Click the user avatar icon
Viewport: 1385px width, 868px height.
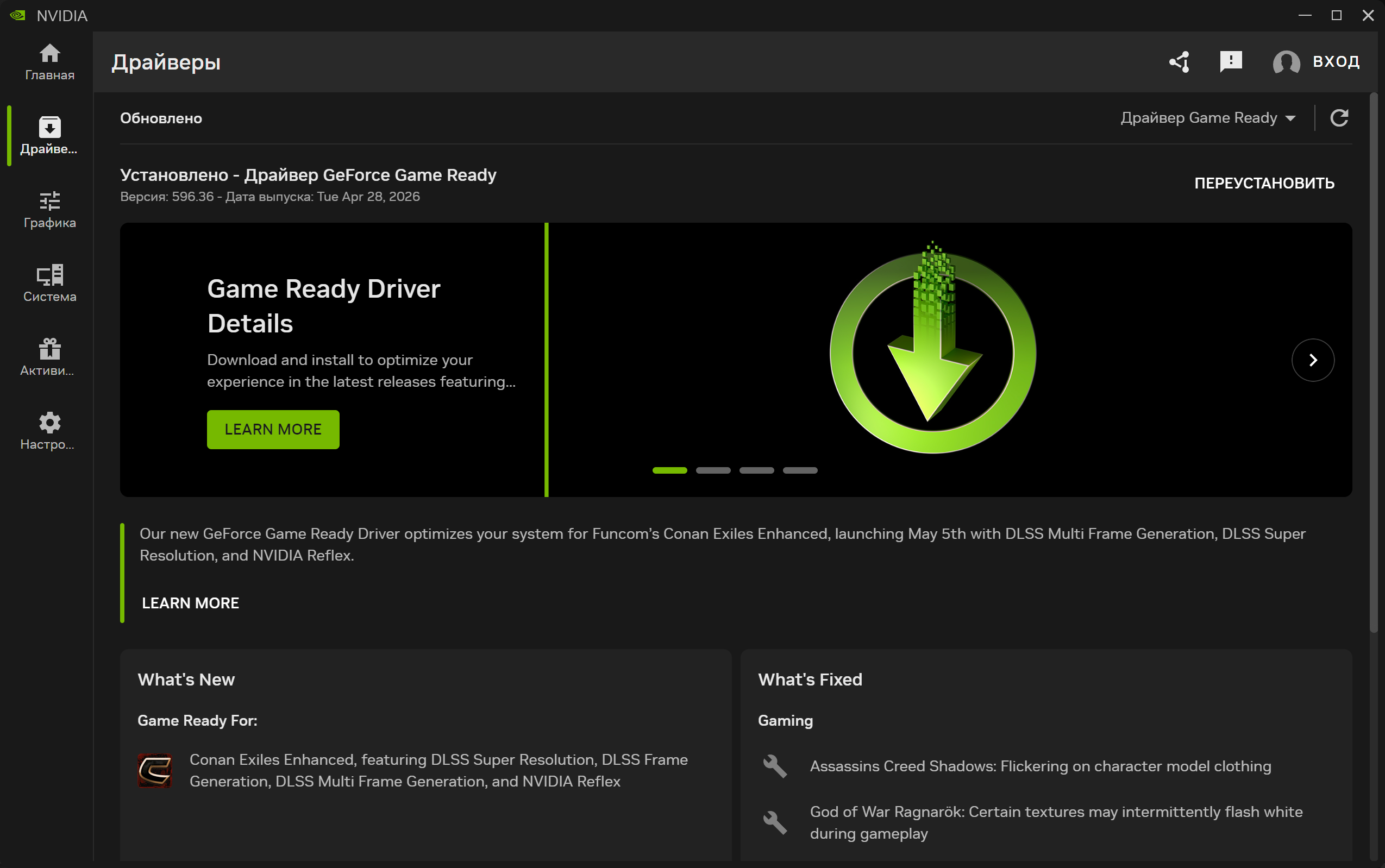click(1286, 62)
